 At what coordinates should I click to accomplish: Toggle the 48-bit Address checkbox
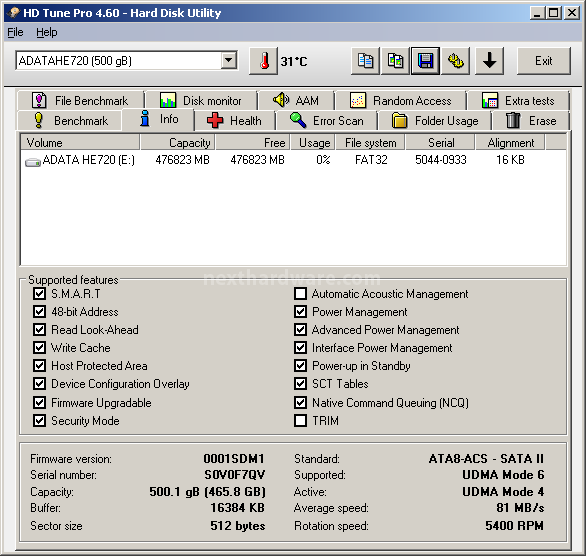point(39,312)
